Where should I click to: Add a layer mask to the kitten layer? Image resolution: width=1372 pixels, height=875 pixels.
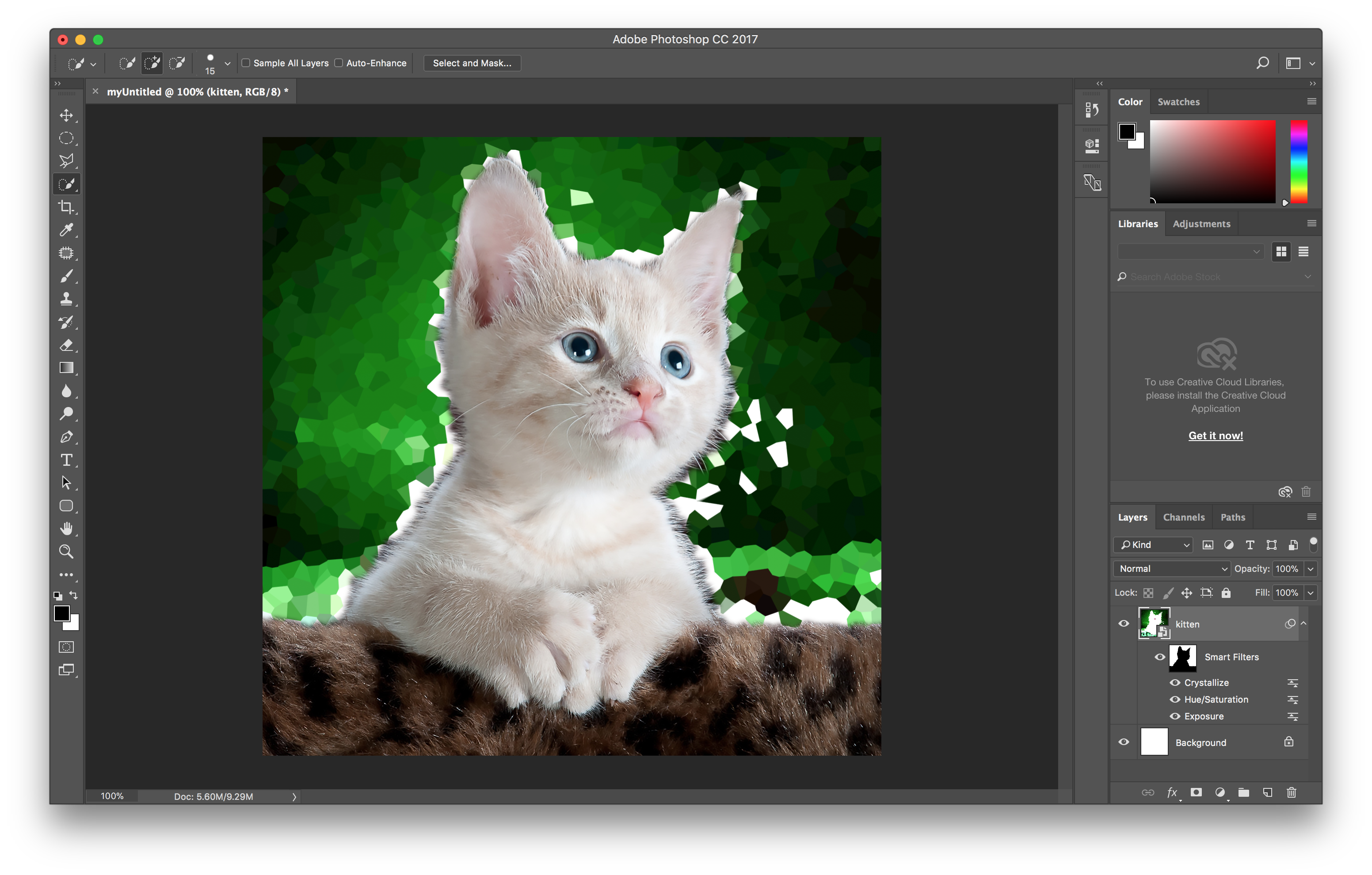tap(1196, 792)
